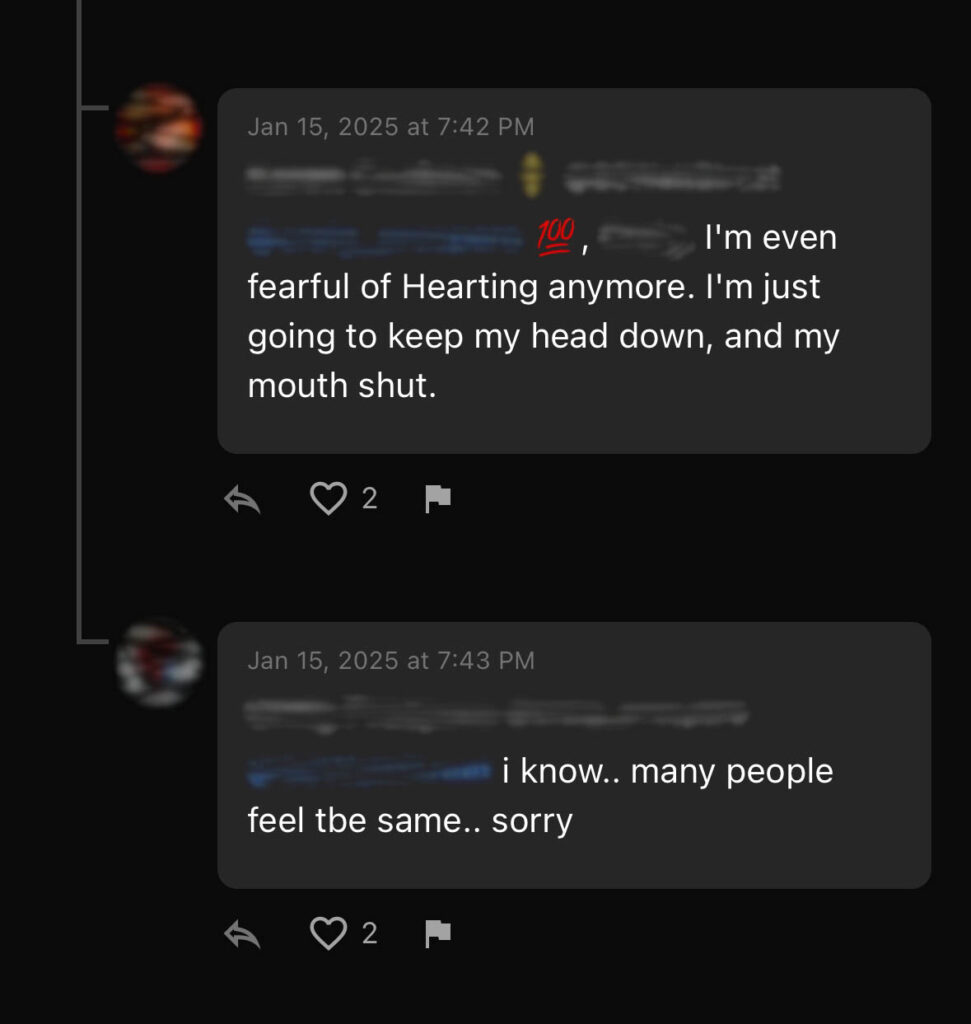The width and height of the screenshot is (971, 1024).
Task: Open the 7:42 PM commenter's avatar
Action: pyautogui.click(x=159, y=128)
